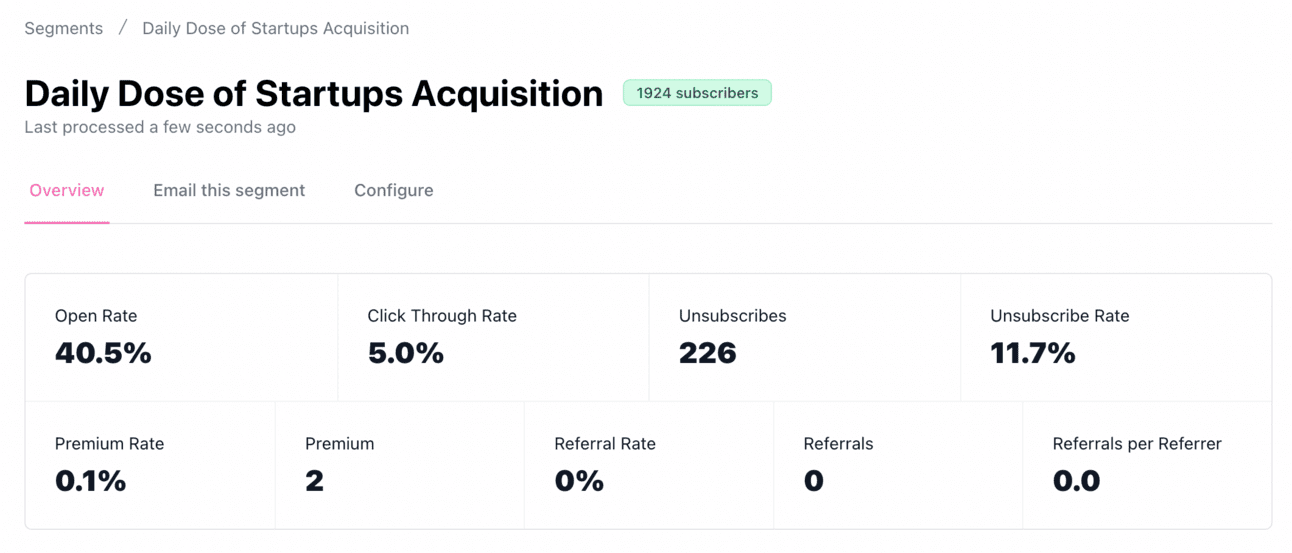Open the Configure tab

(x=394, y=190)
